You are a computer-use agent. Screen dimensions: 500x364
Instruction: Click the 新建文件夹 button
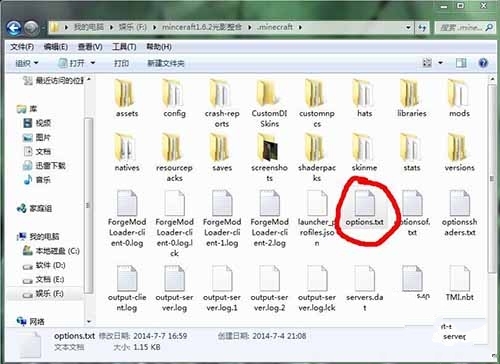[x=166, y=63]
